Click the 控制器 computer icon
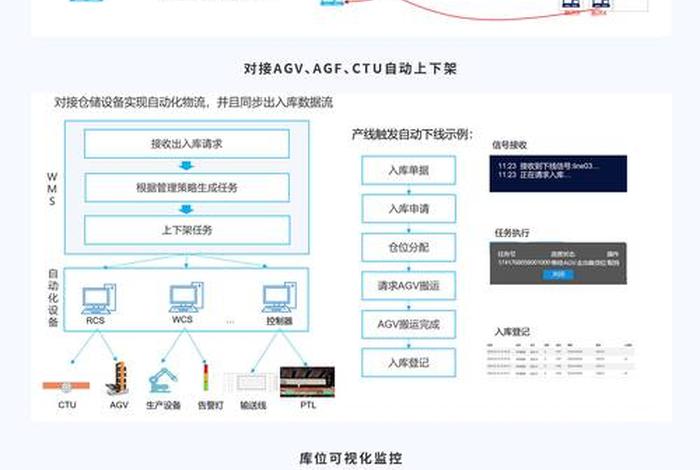Screen dimensions: 700x470 (279, 298)
